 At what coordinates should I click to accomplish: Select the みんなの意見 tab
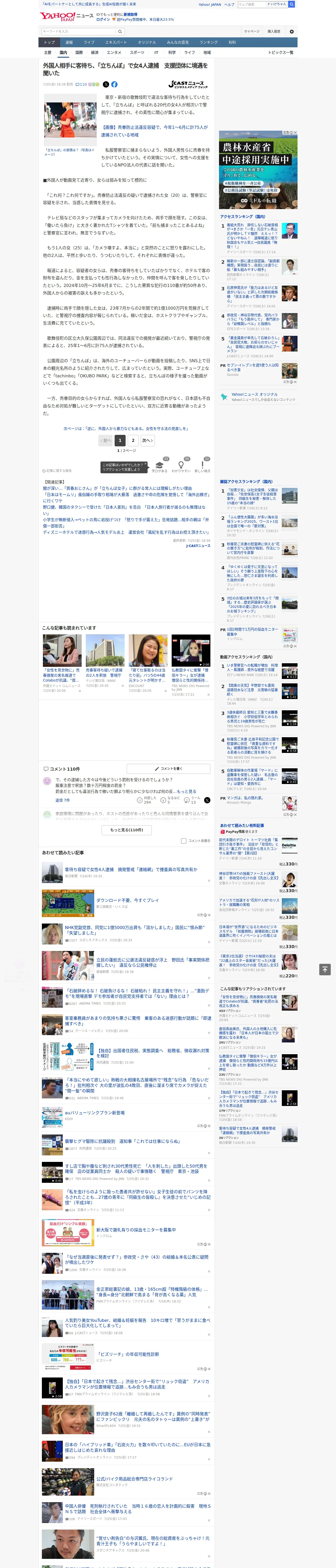coord(177,43)
